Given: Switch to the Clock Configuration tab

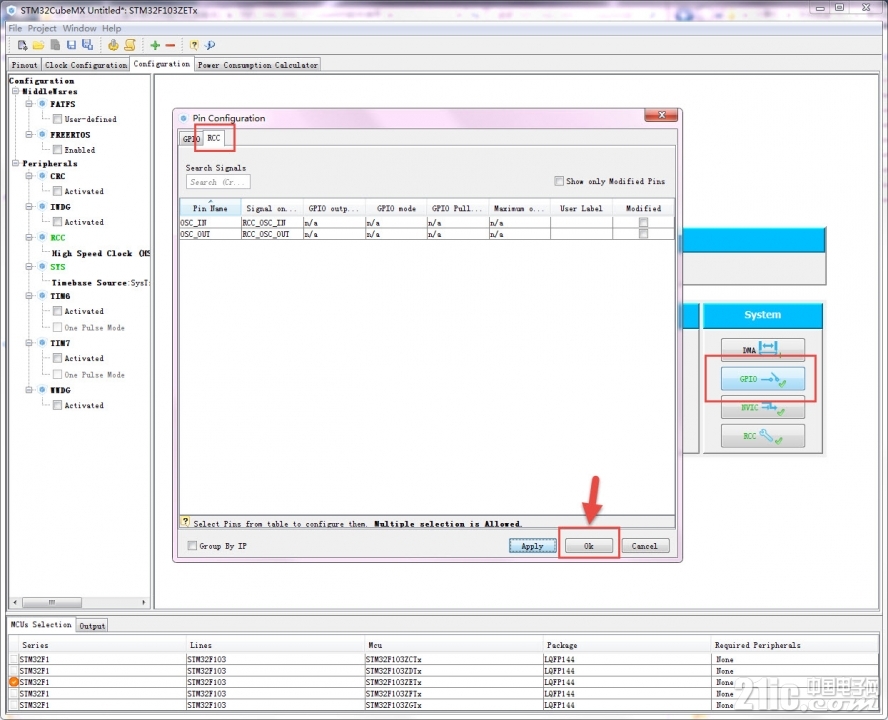Looking at the screenshot, I should [86, 65].
